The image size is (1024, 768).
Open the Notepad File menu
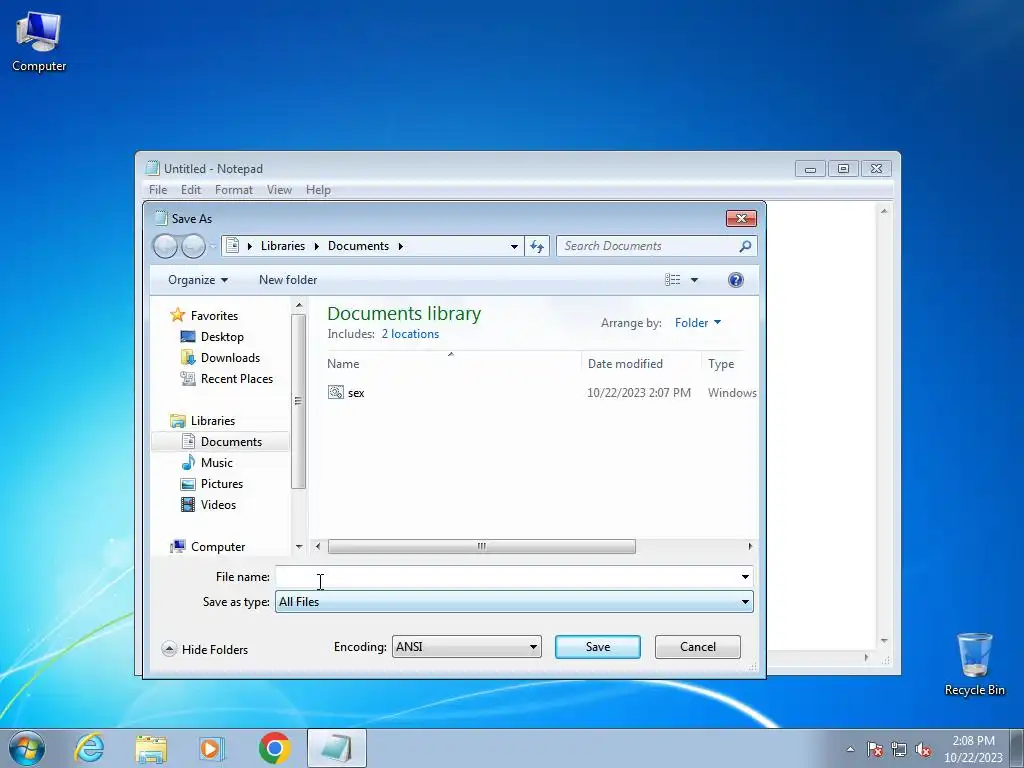pyautogui.click(x=158, y=190)
